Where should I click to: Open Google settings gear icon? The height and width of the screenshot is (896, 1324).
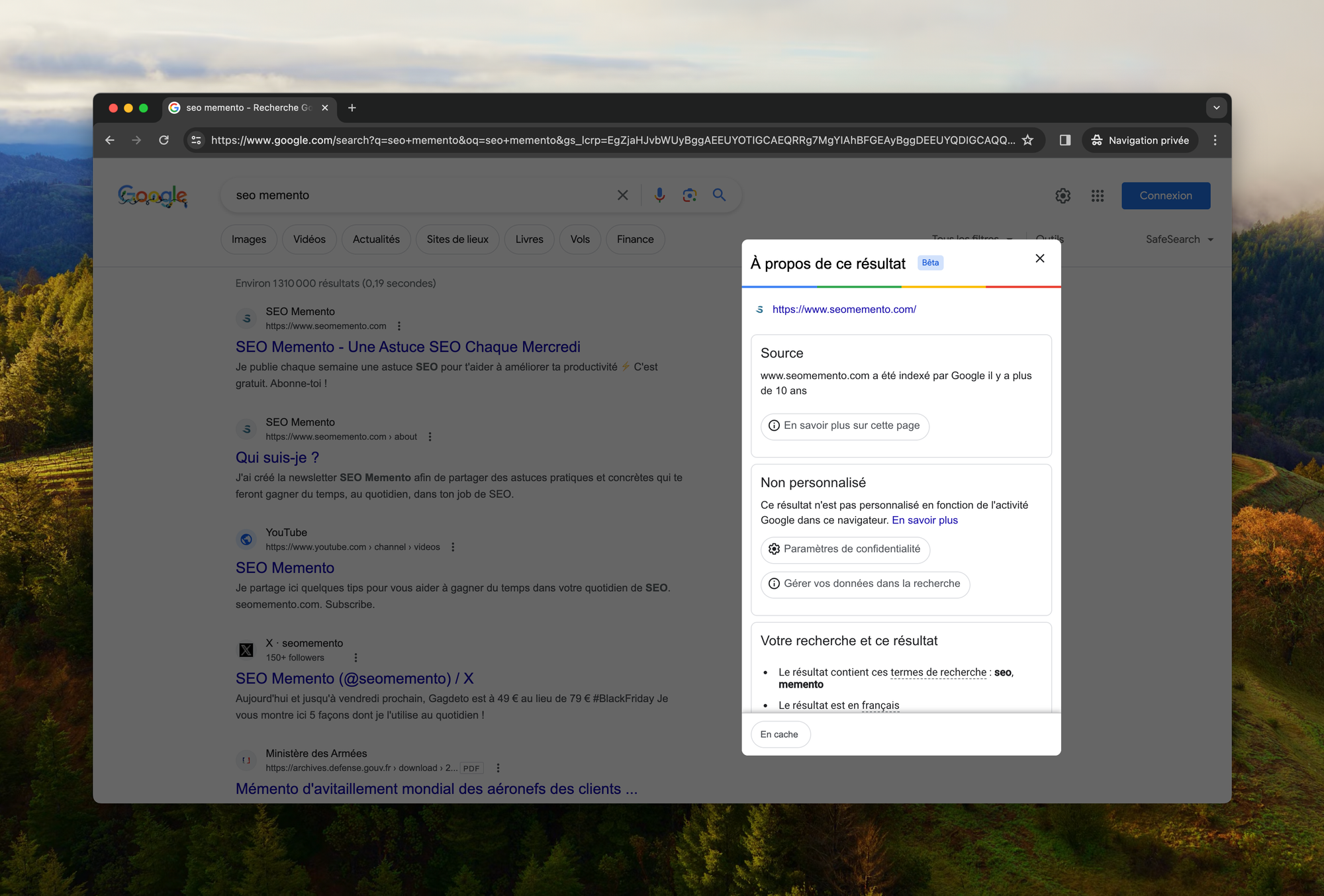coord(1063,196)
